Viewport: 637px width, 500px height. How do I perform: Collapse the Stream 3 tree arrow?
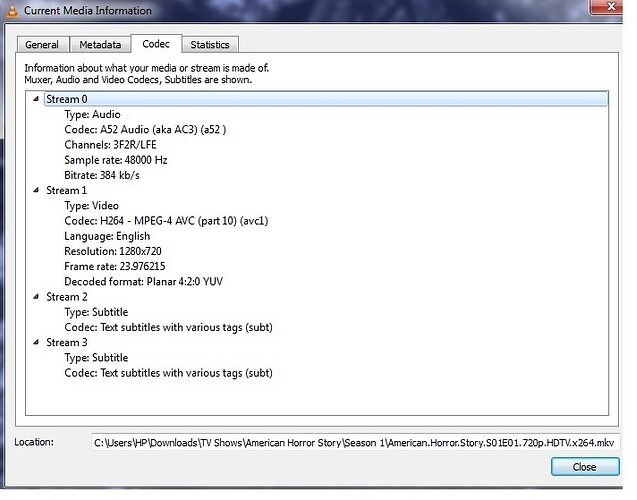(x=36, y=342)
